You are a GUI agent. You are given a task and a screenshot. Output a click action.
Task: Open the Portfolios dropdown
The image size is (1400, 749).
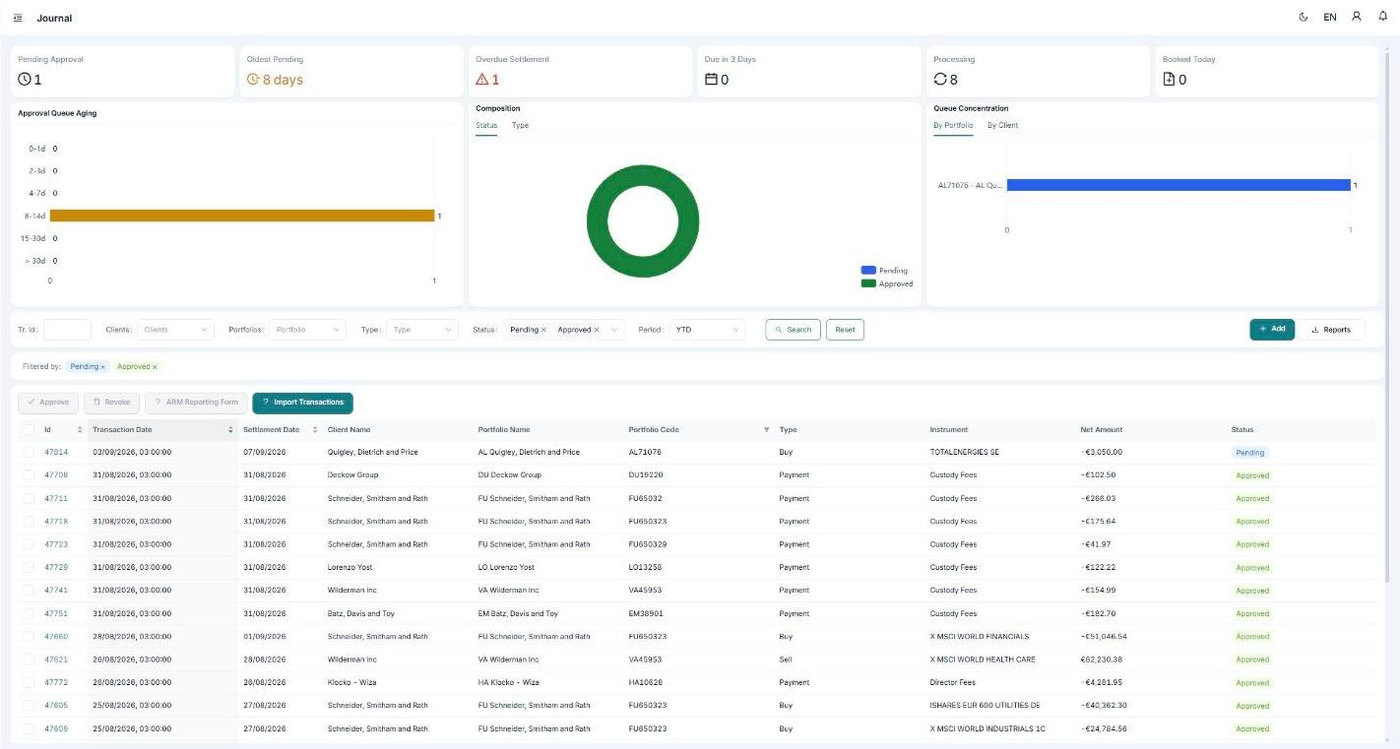[x=307, y=329]
